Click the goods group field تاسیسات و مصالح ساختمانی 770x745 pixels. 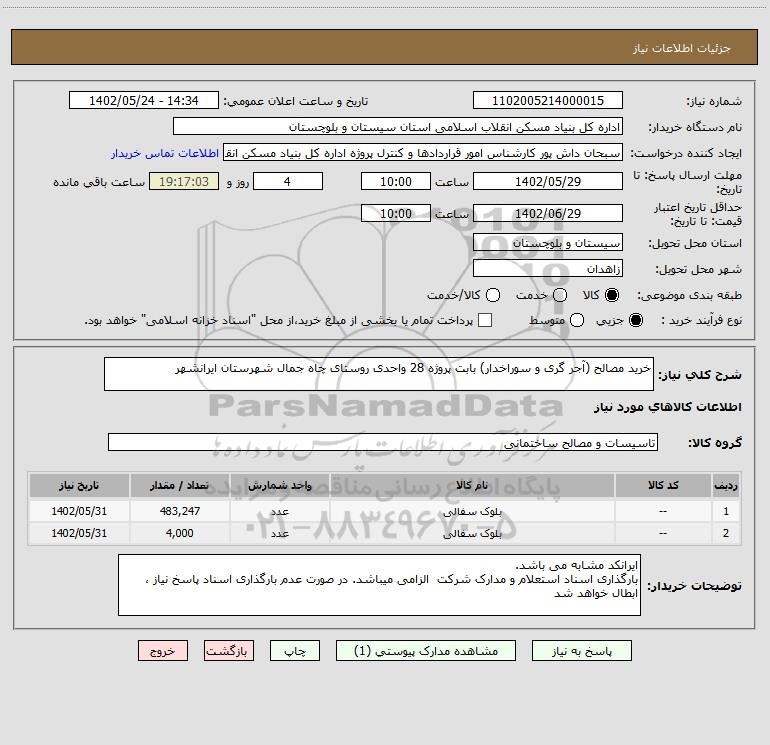[383, 442]
